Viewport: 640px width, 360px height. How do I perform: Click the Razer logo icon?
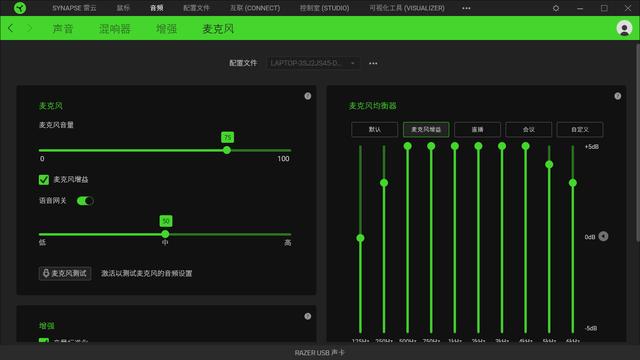pos(20,8)
